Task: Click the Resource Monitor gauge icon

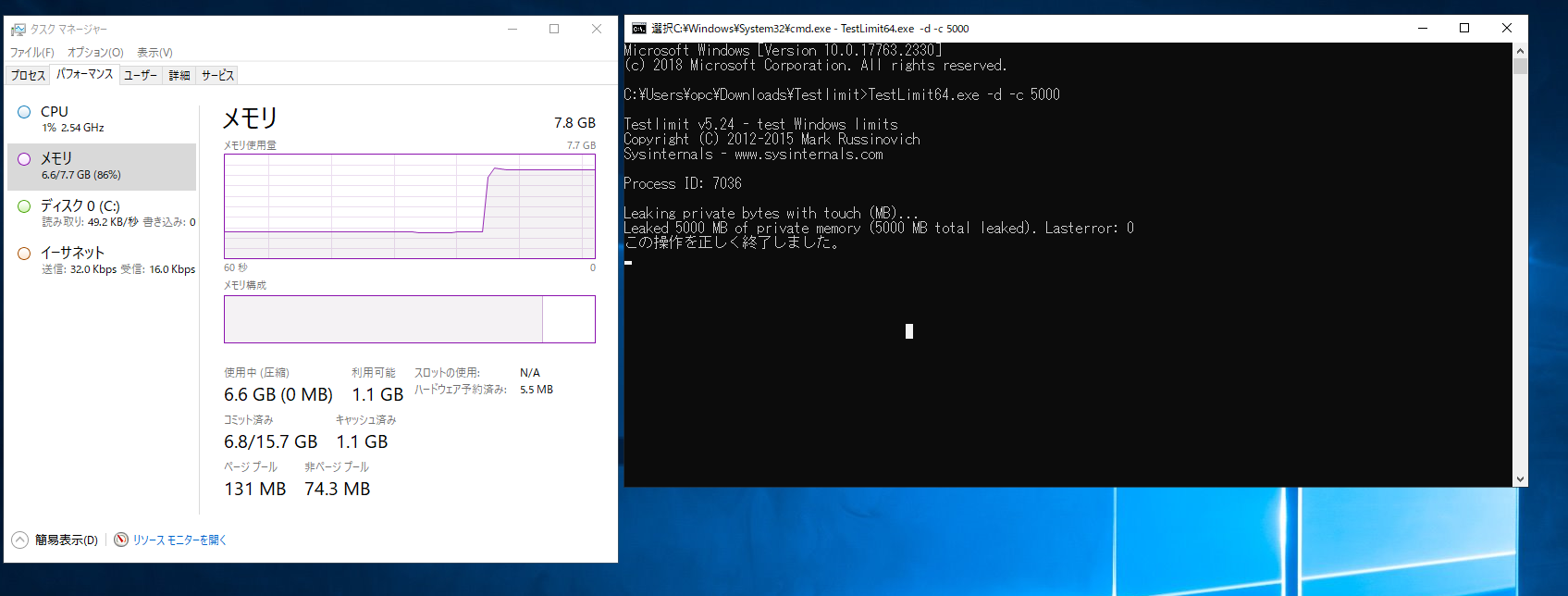Action: click(121, 540)
